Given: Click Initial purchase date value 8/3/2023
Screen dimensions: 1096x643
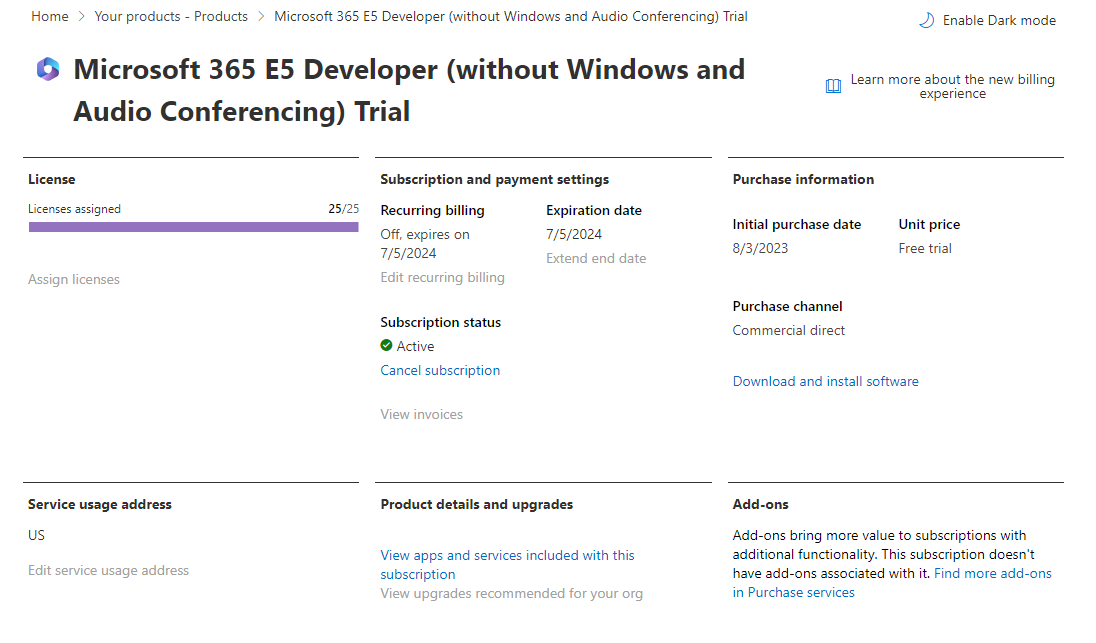Looking at the screenshot, I should pos(760,249).
